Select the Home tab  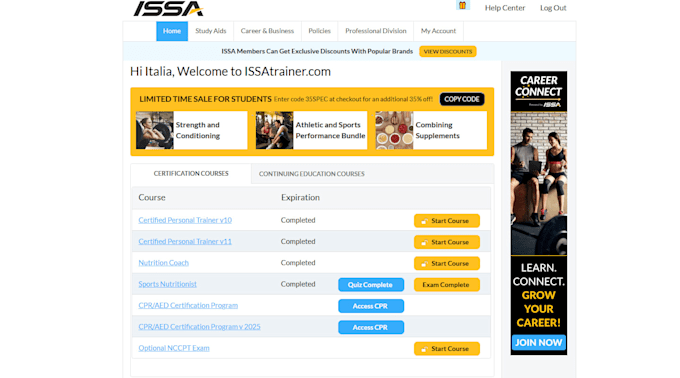click(x=172, y=31)
